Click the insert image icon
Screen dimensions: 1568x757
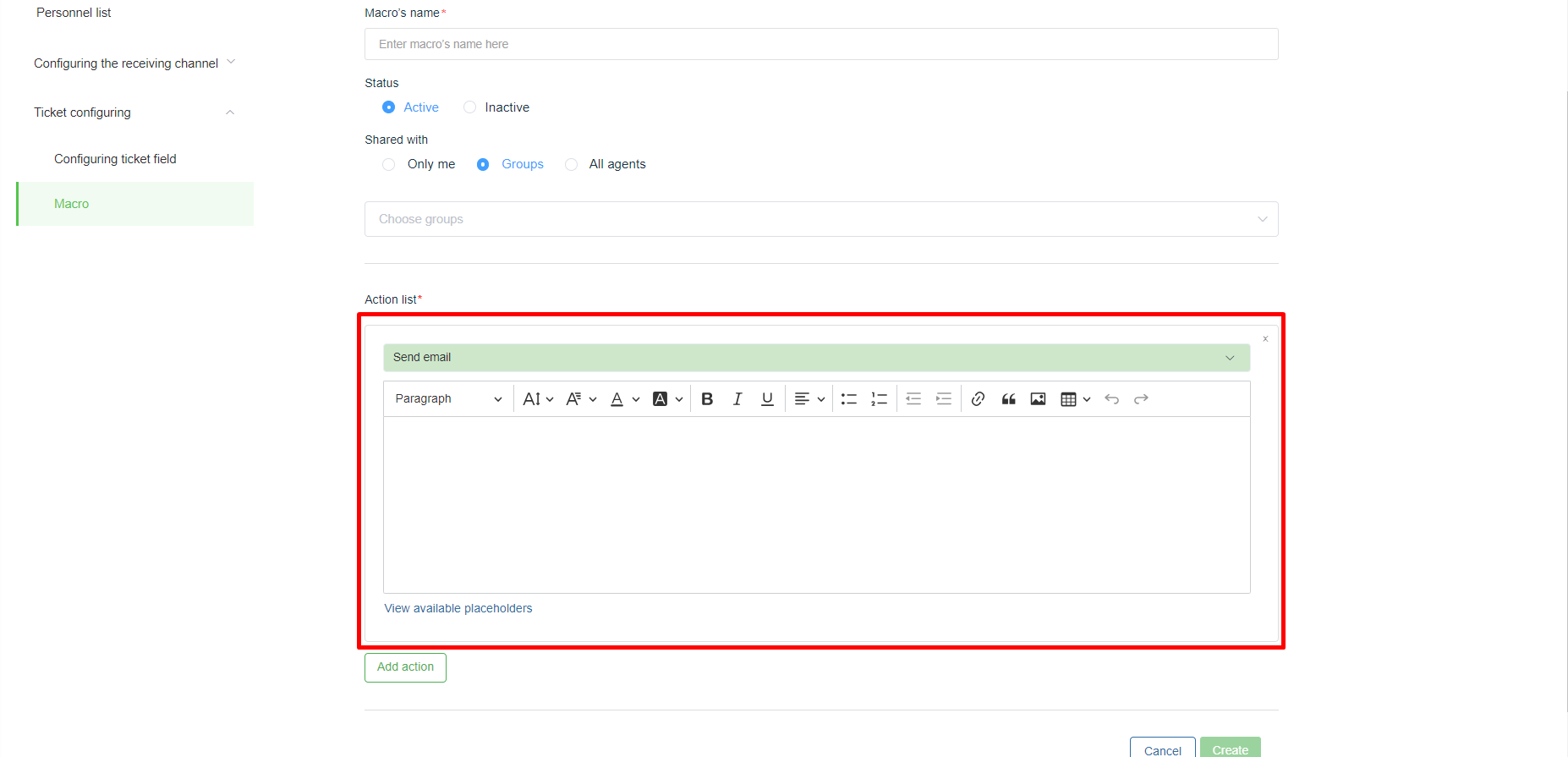(x=1038, y=399)
